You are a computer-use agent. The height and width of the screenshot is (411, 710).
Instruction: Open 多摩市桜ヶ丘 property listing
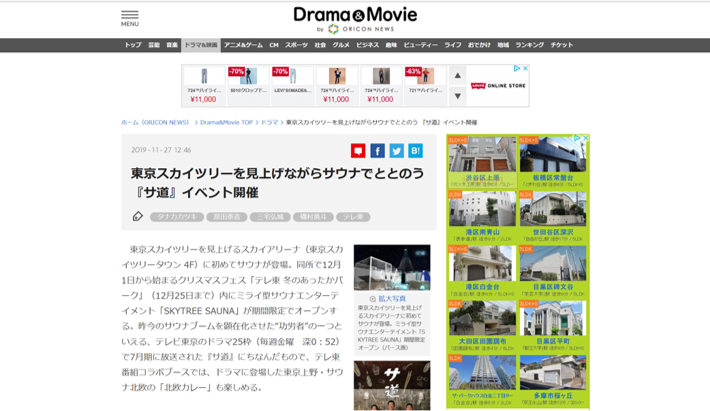[x=553, y=381]
